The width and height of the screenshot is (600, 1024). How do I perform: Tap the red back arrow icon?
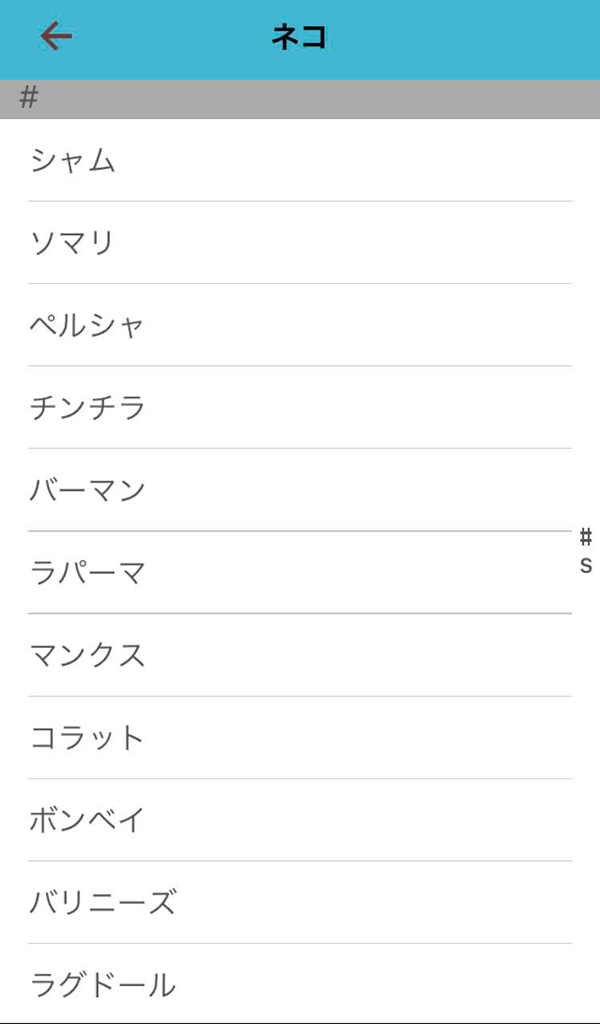(56, 37)
